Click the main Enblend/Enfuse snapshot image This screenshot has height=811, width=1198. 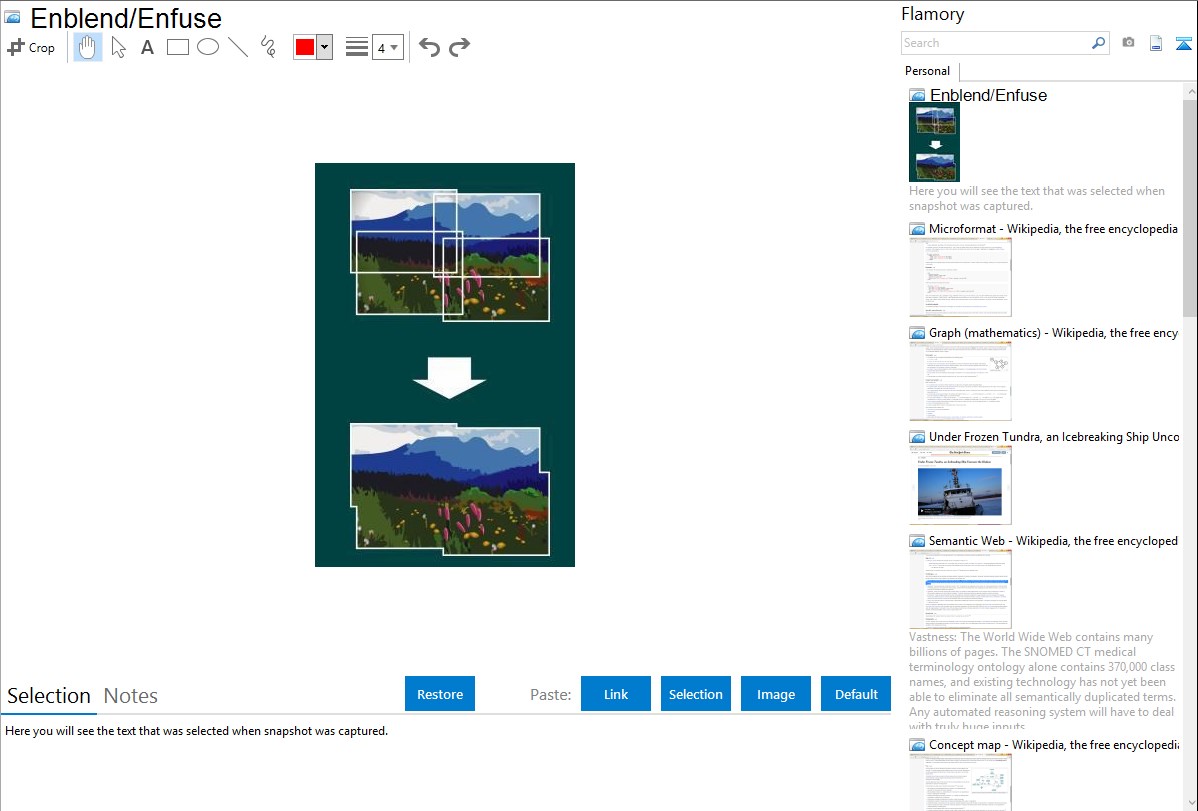(445, 365)
